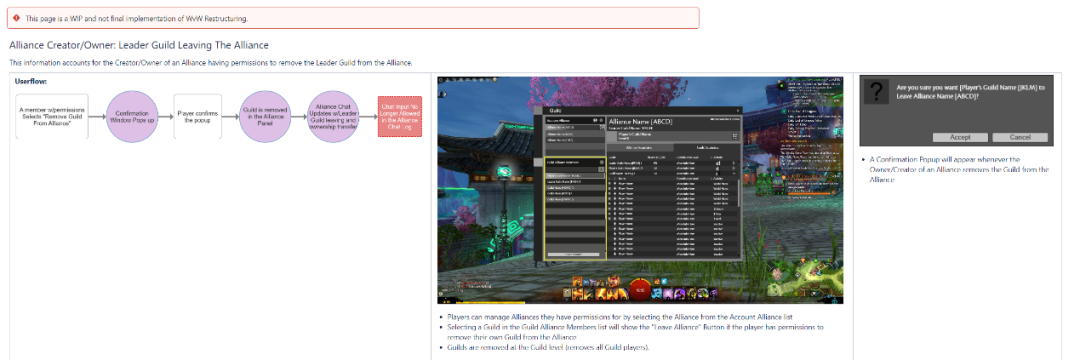The height and width of the screenshot is (360, 1080).
Task: Click the "Guild is removed in the Alliance Panel" circle
Action: pos(265,116)
